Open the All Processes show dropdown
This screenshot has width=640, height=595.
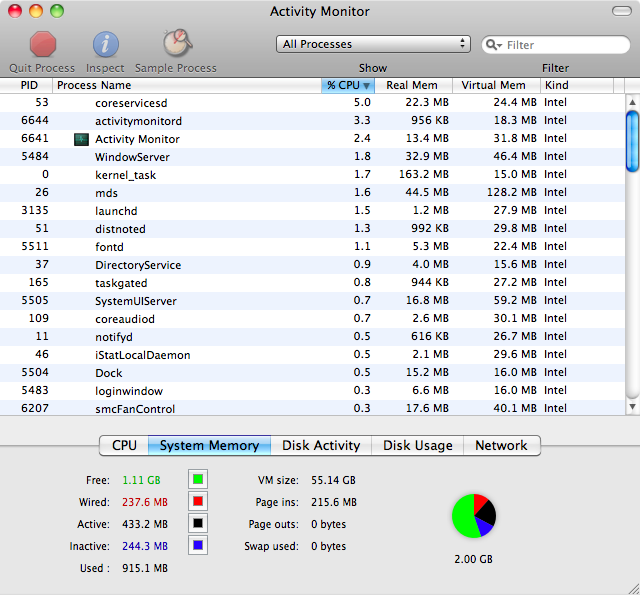click(x=373, y=44)
